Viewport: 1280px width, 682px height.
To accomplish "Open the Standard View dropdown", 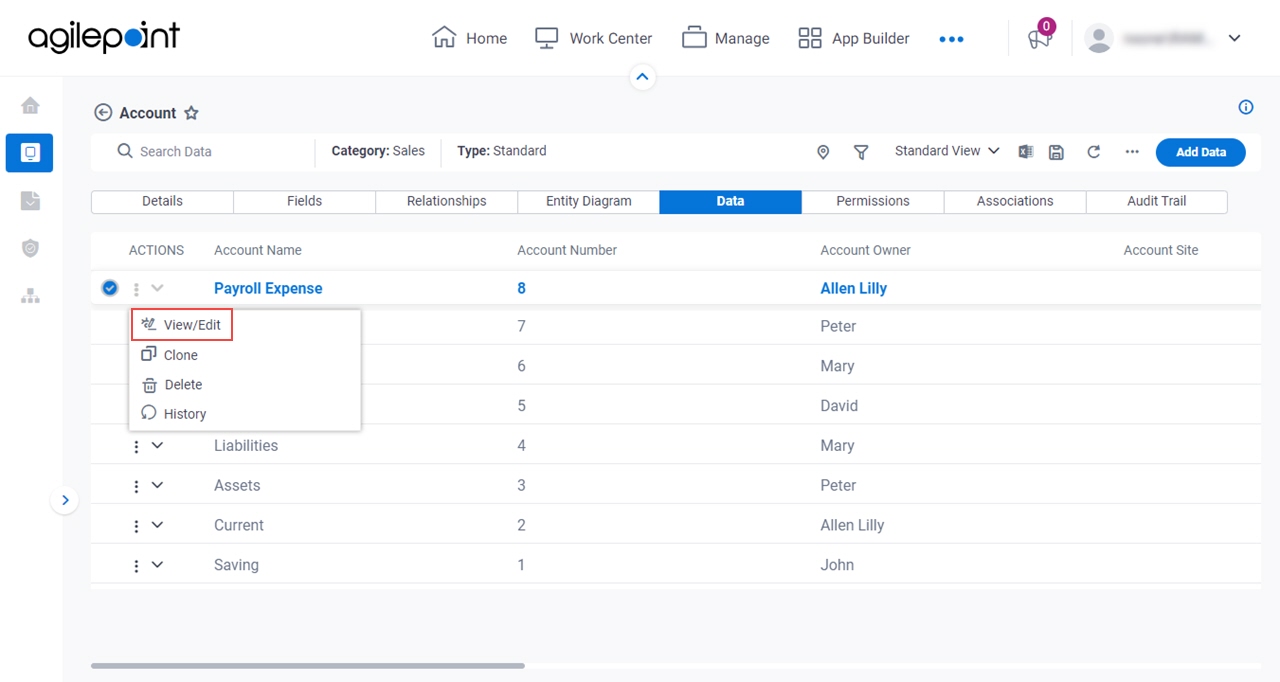I will (947, 151).
